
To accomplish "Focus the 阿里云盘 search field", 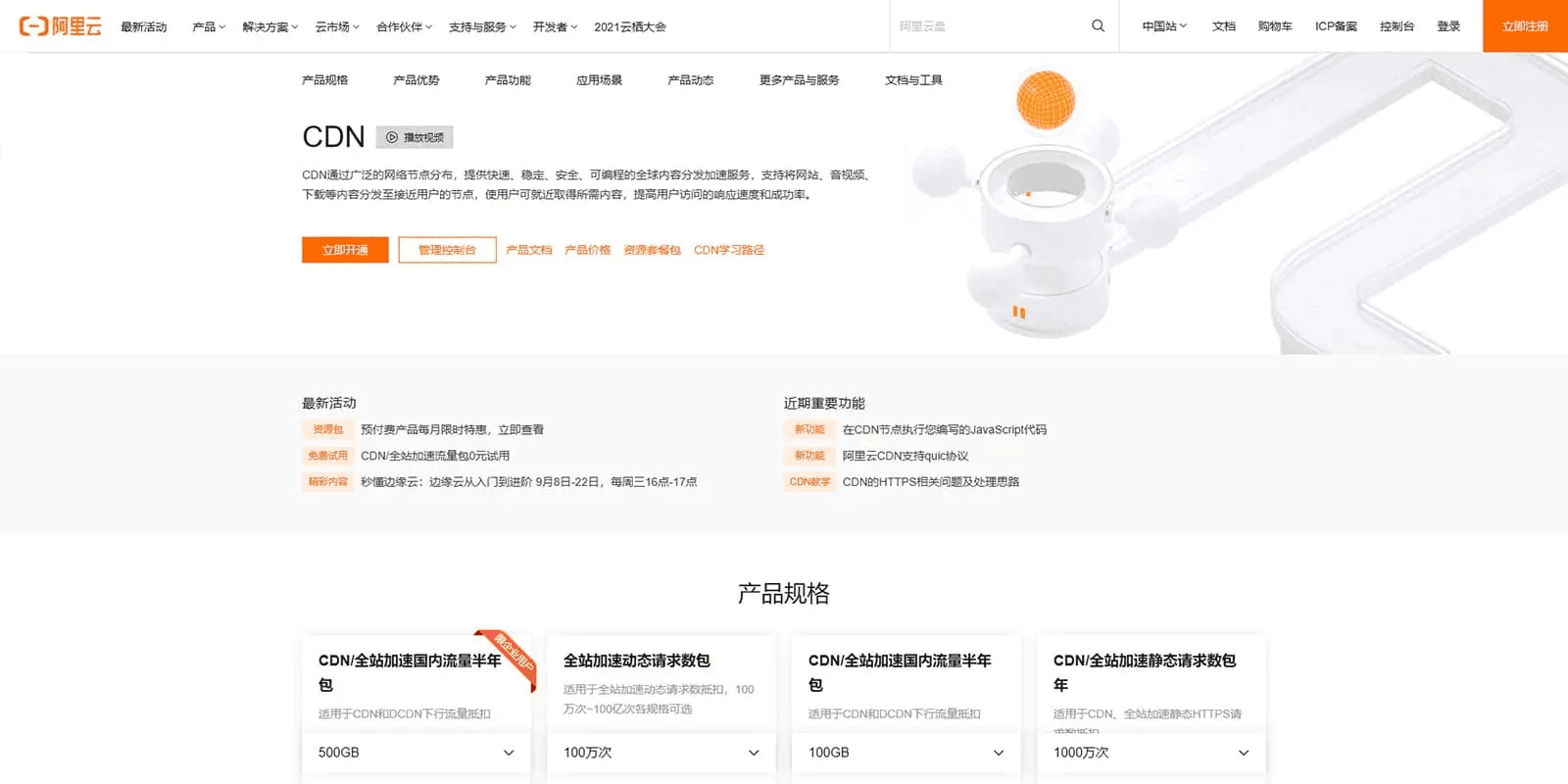I will tap(990, 26).
